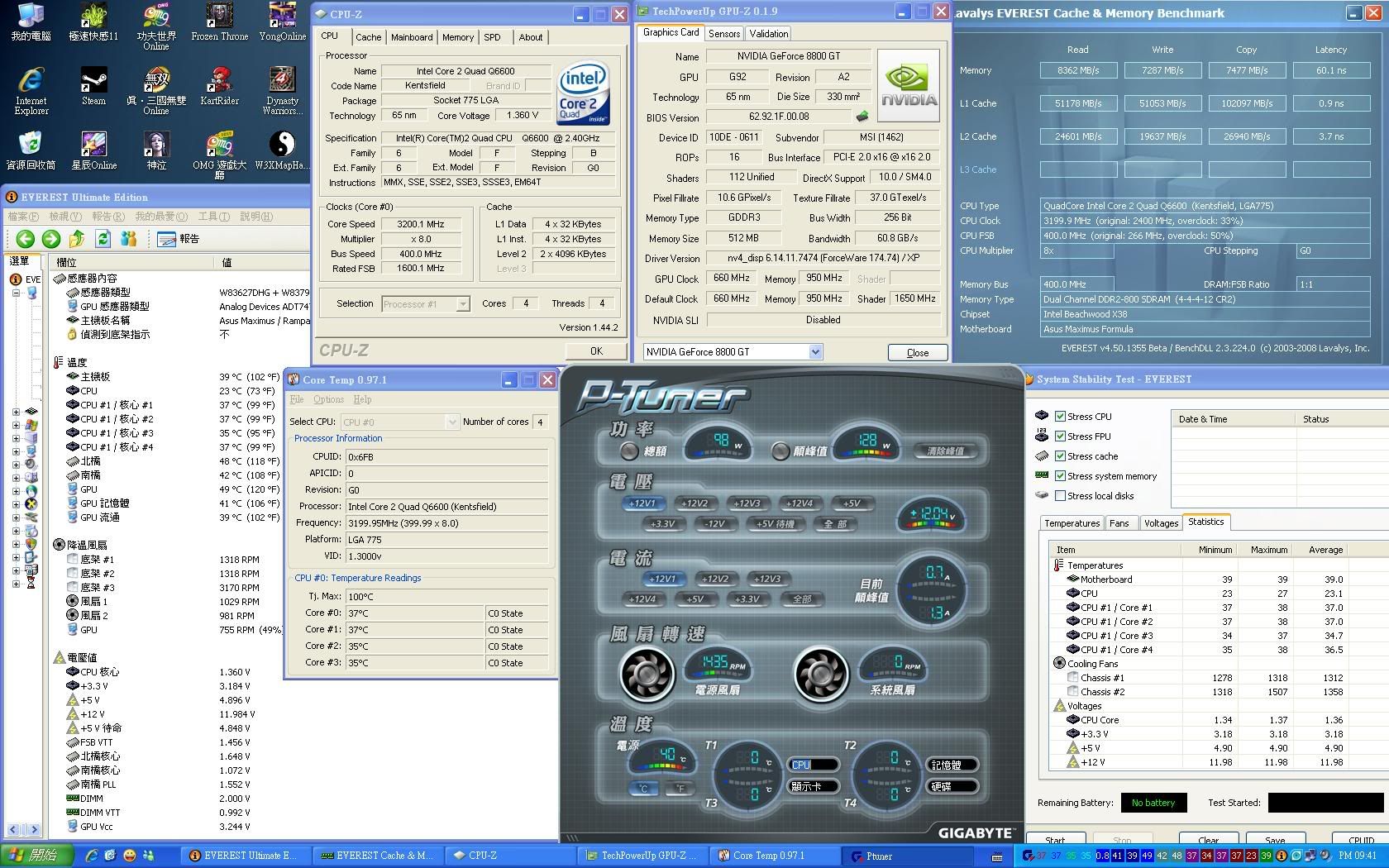Collapse EVE root node in EVEREST menu tree

16,293
